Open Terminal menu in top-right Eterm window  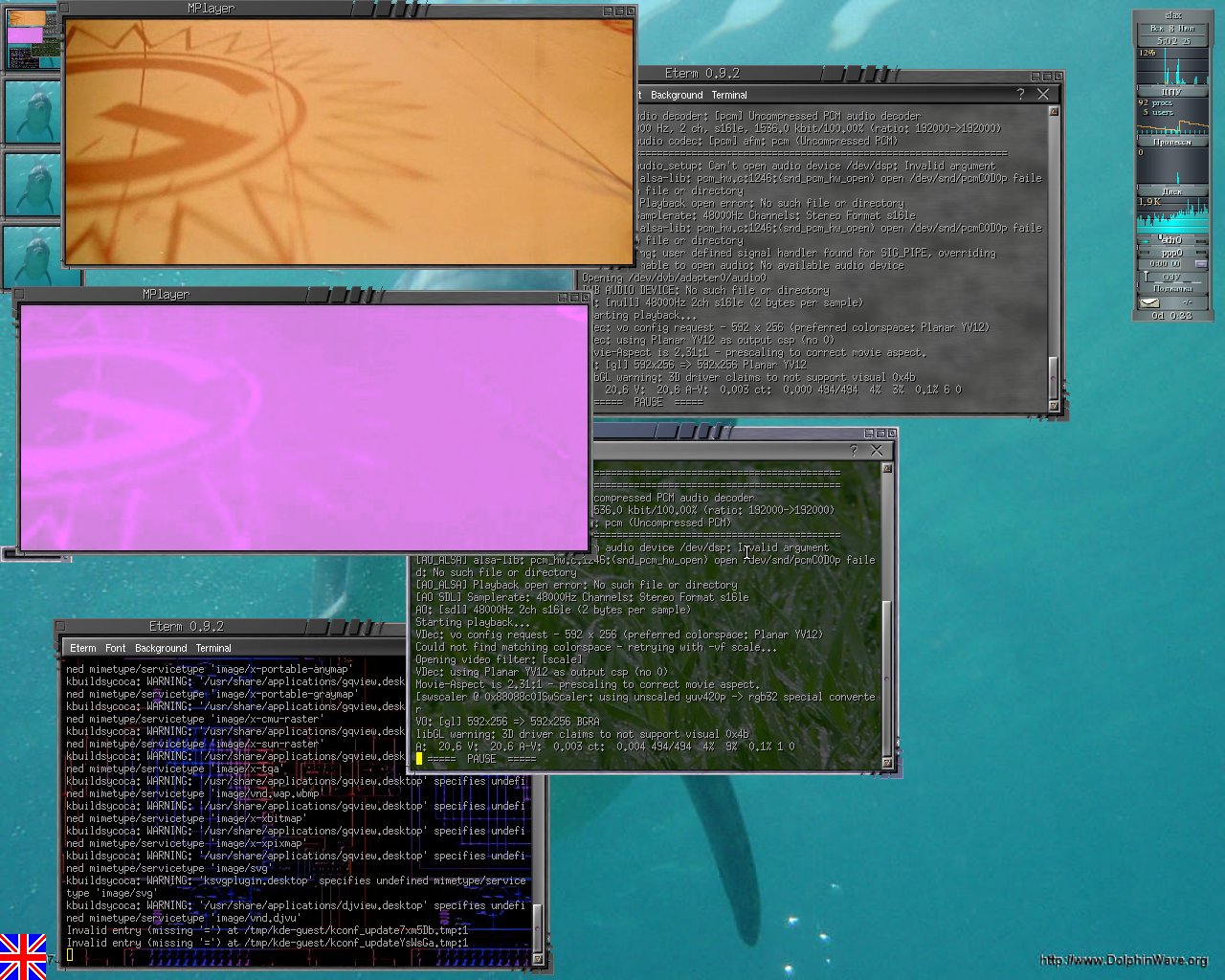(x=729, y=95)
